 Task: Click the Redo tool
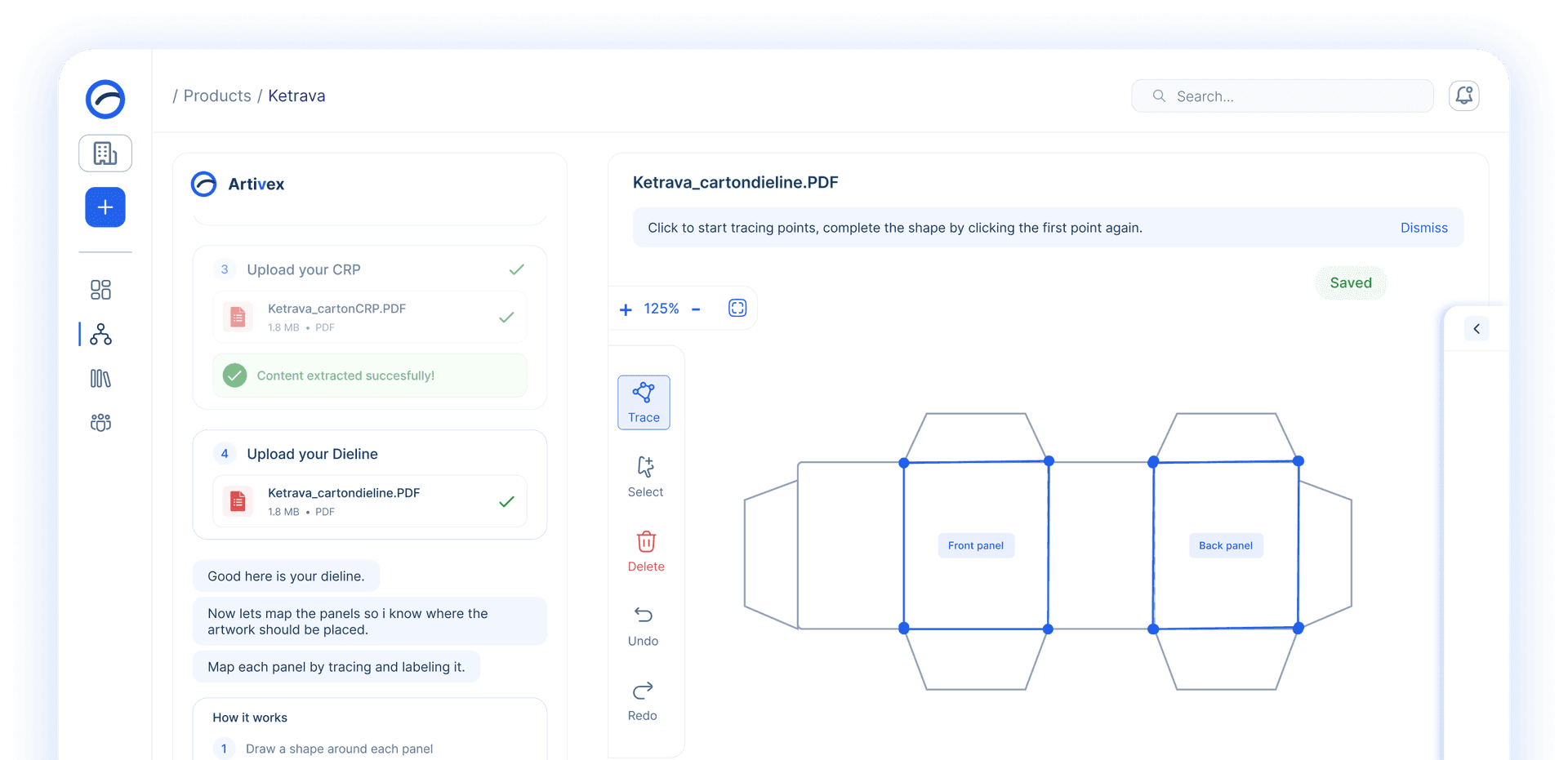(x=643, y=700)
